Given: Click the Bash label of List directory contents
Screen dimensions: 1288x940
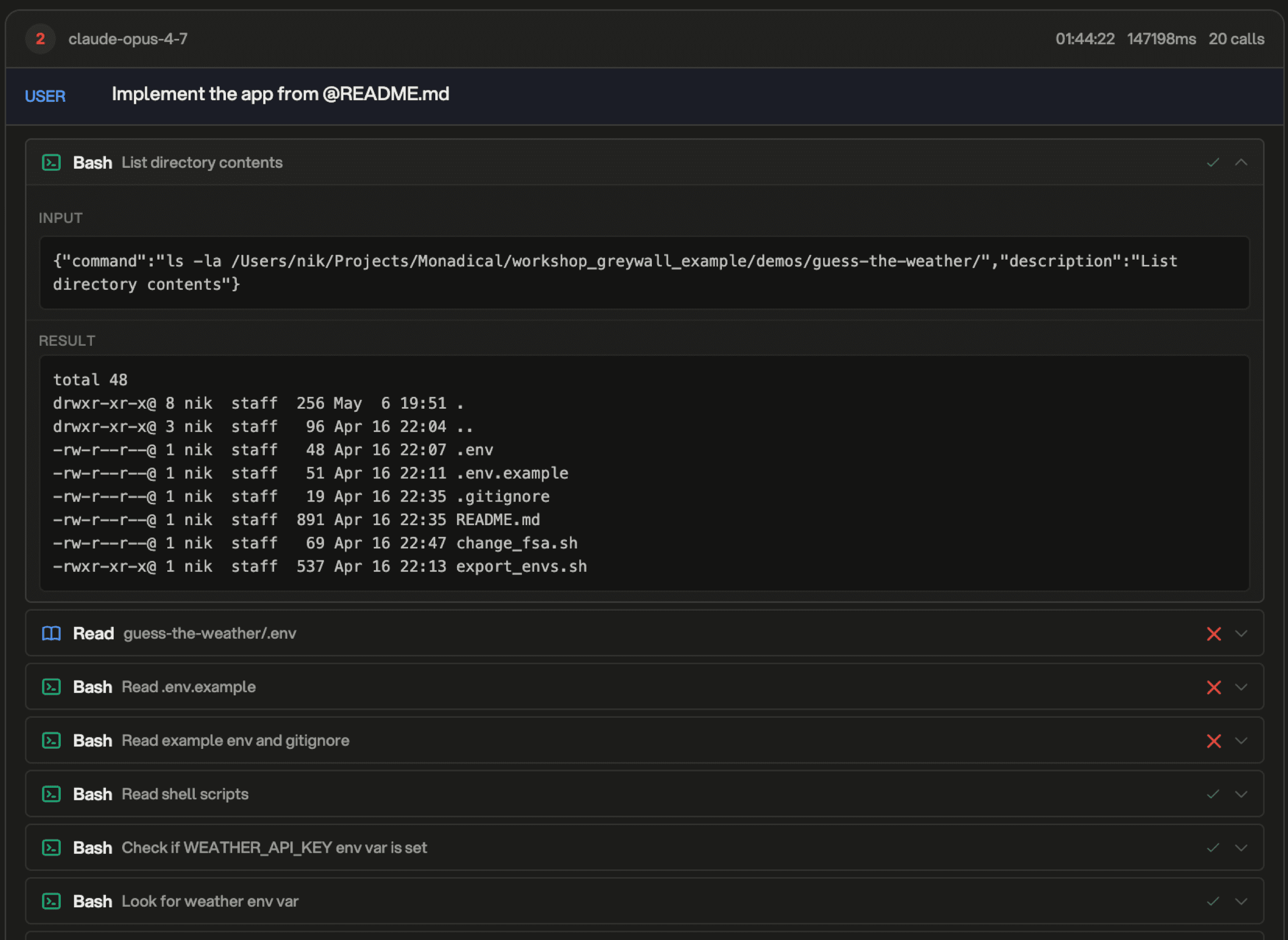Looking at the screenshot, I should point(92,163).
